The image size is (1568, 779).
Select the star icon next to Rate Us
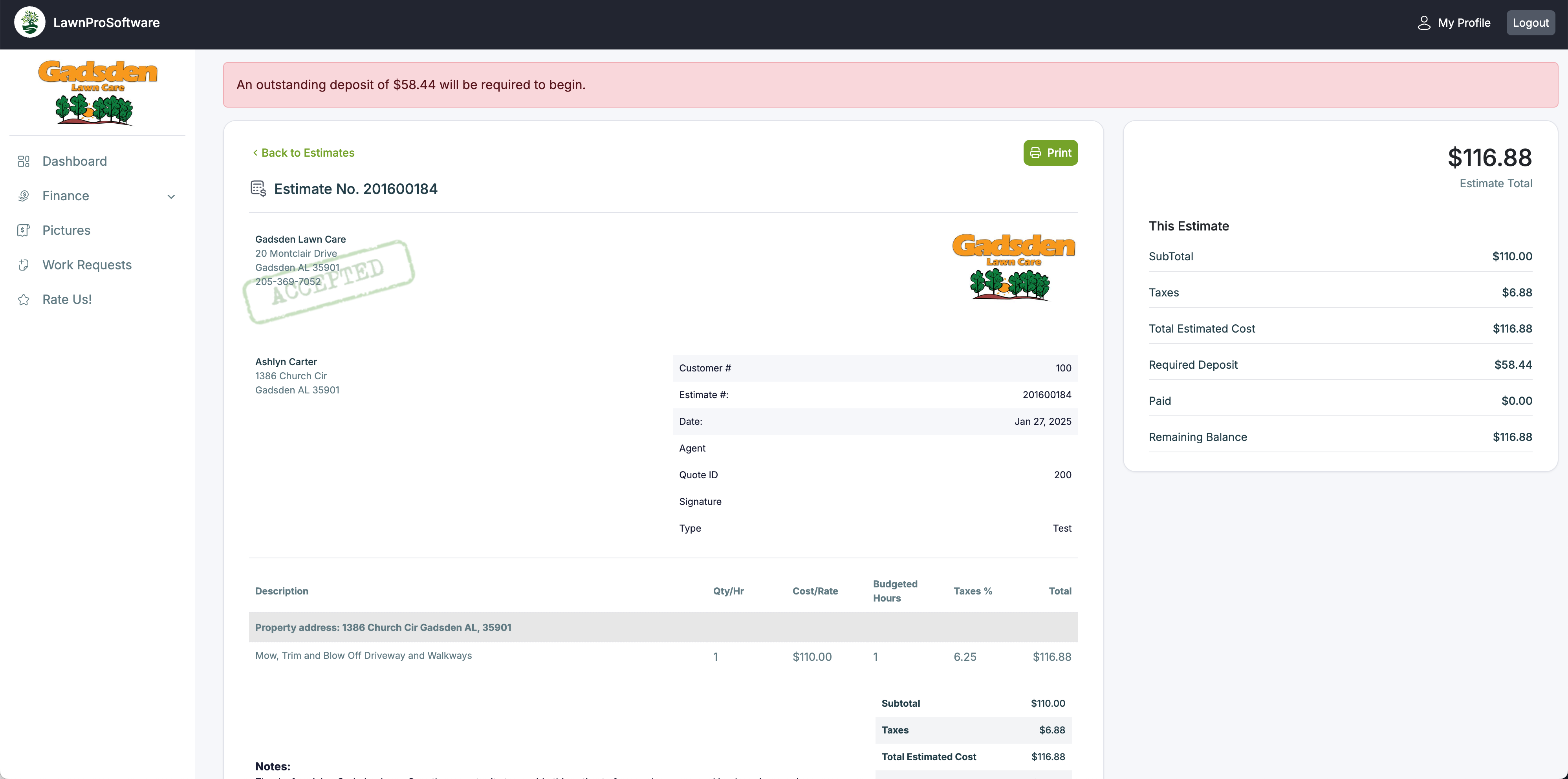[23, 300]
